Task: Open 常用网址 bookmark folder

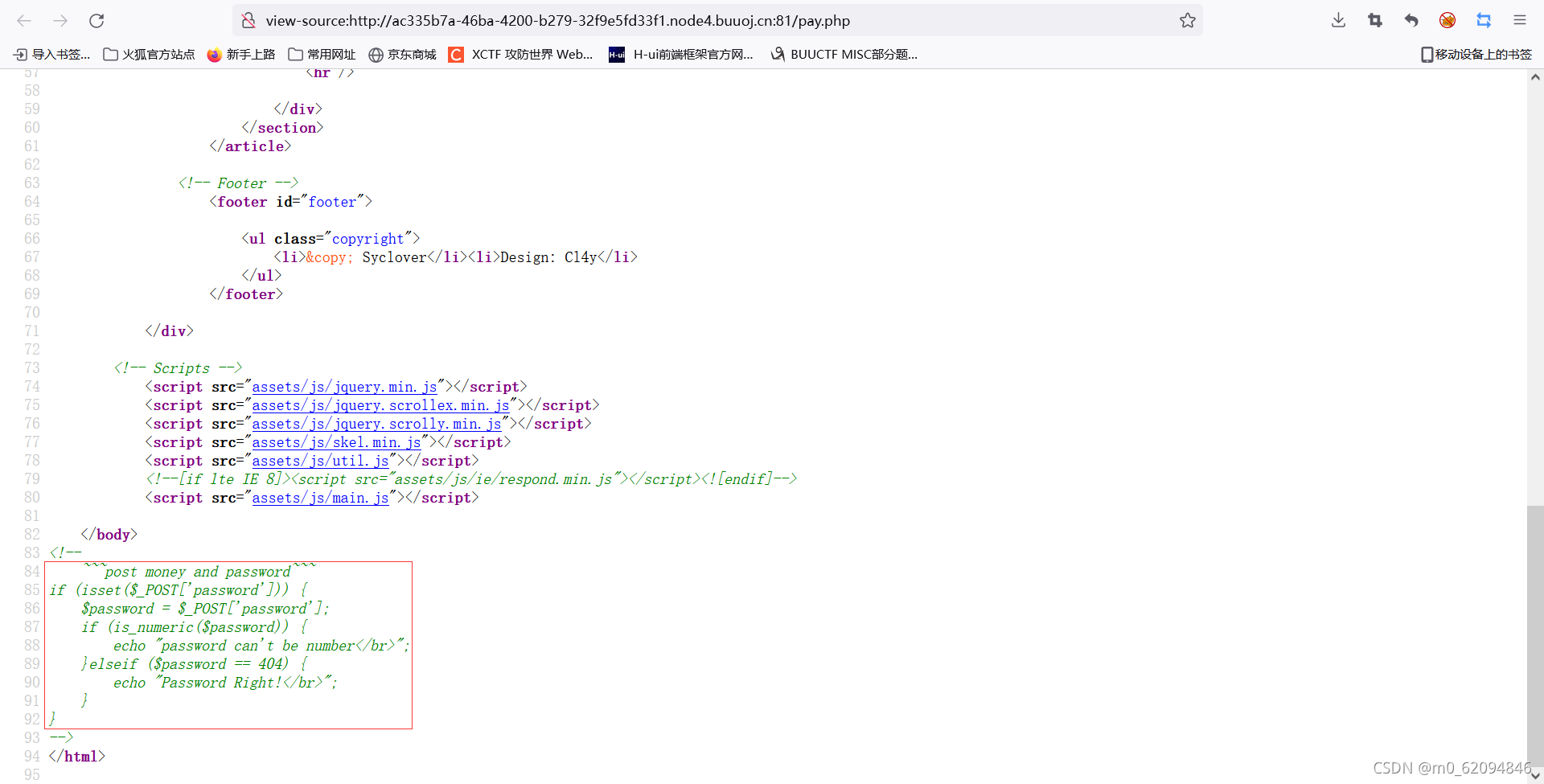Action: [322, 55]
